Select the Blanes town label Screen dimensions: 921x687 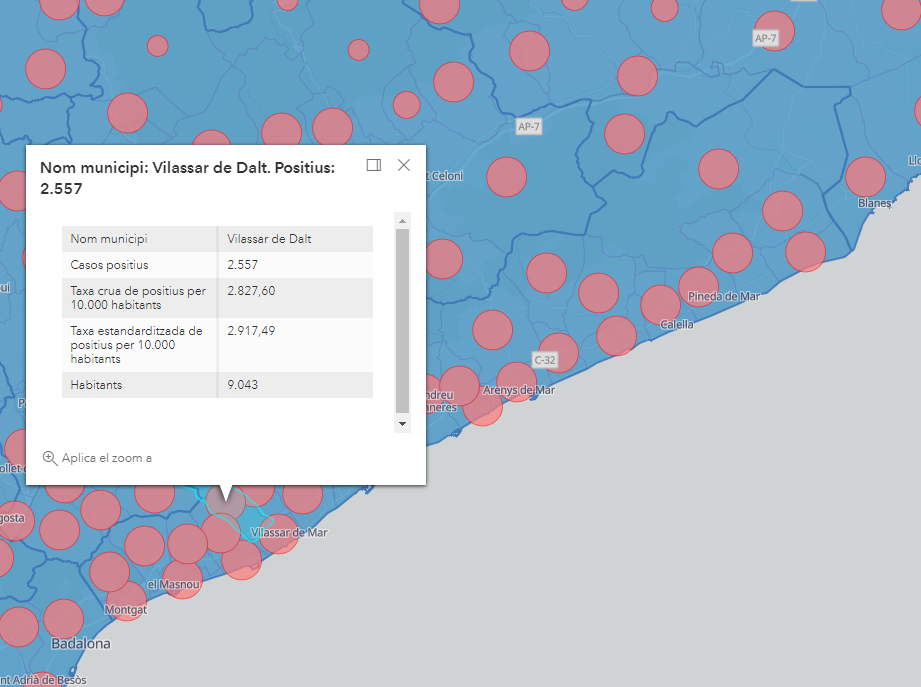click(x=875, y=203)
